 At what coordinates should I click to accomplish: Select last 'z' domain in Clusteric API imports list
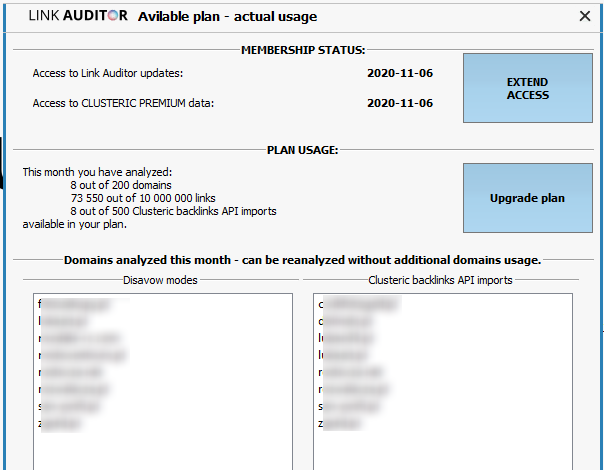click(339, 424)
